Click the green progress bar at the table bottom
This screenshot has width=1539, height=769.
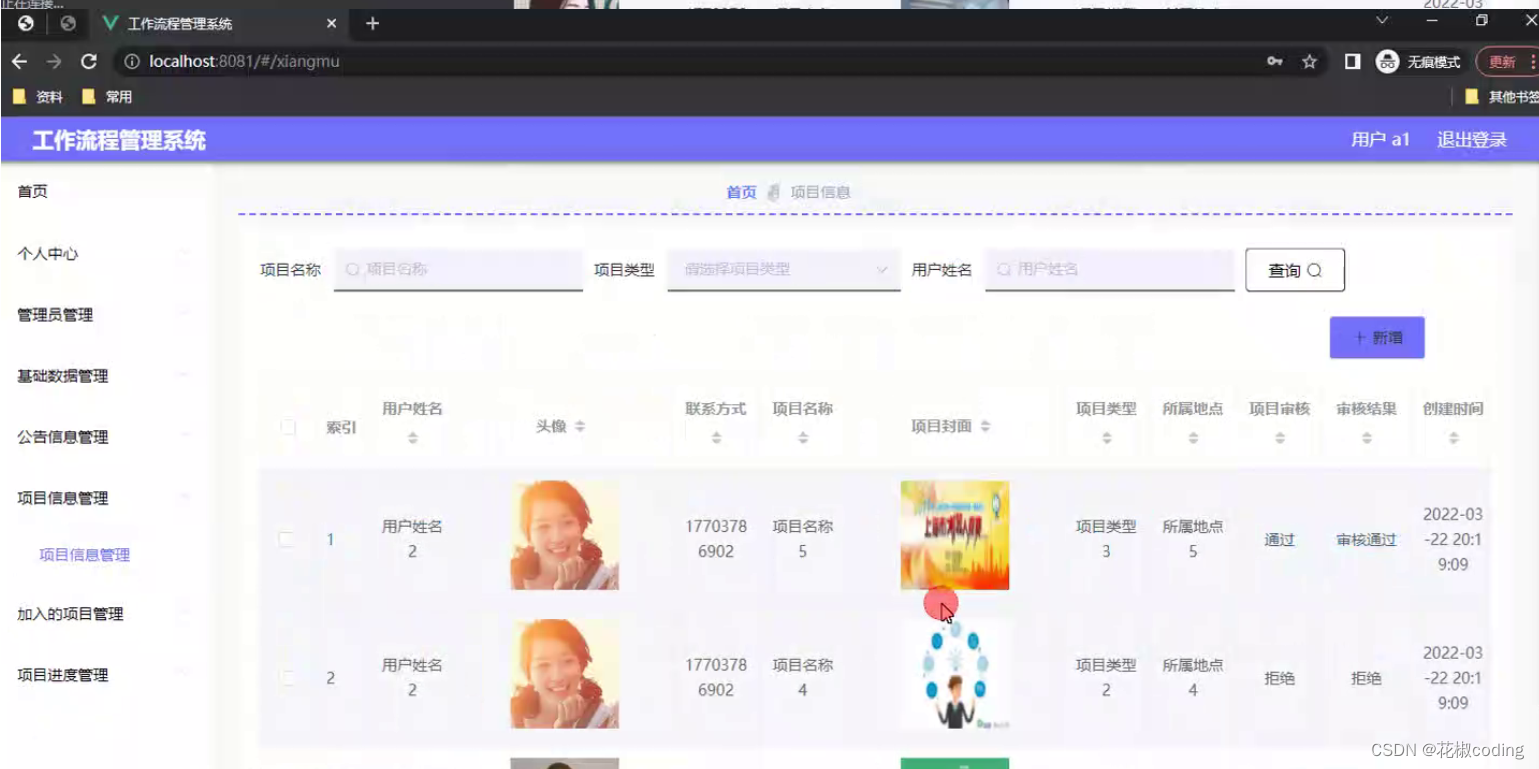pos(955,763)
